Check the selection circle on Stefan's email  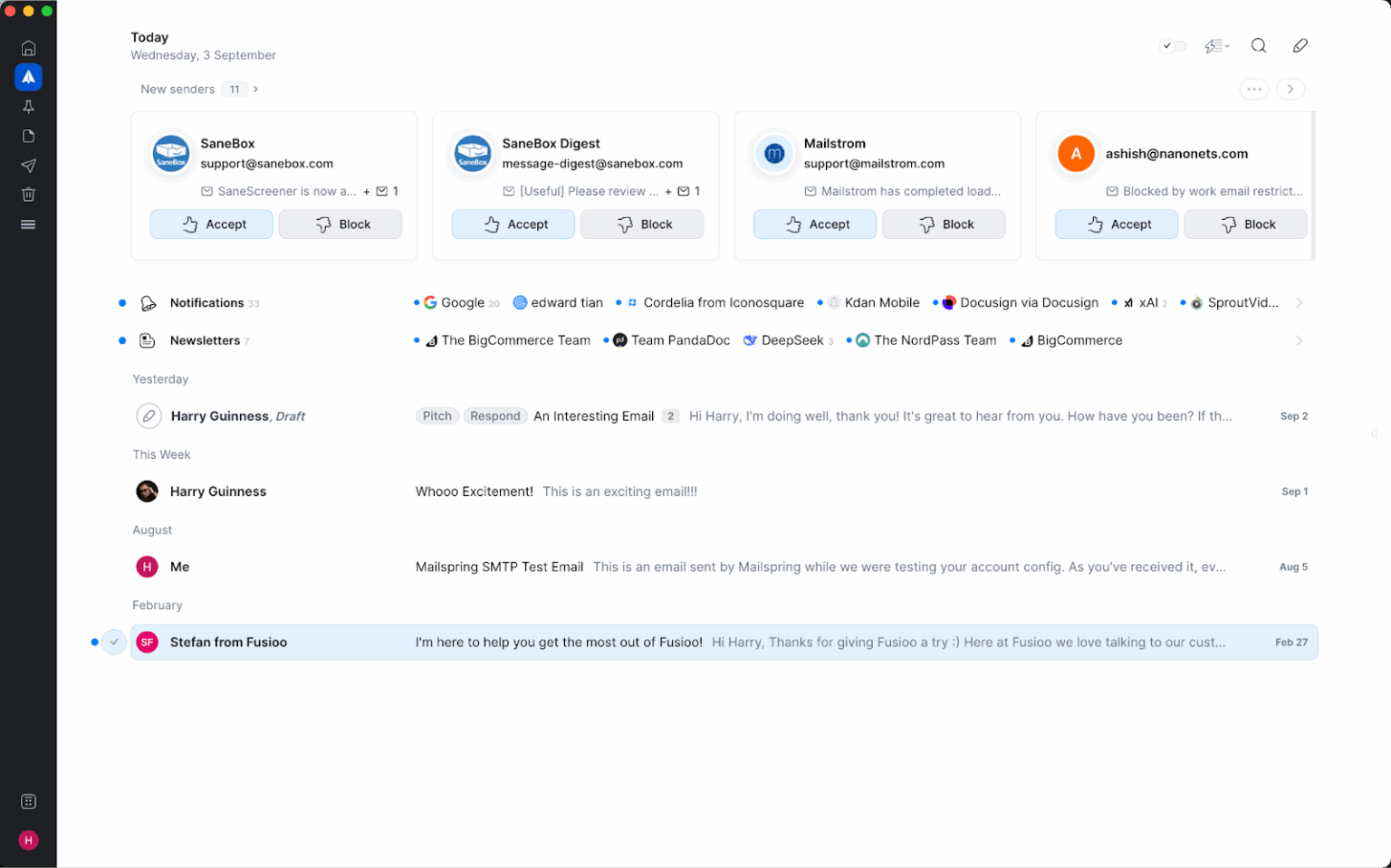pos(114,642)
